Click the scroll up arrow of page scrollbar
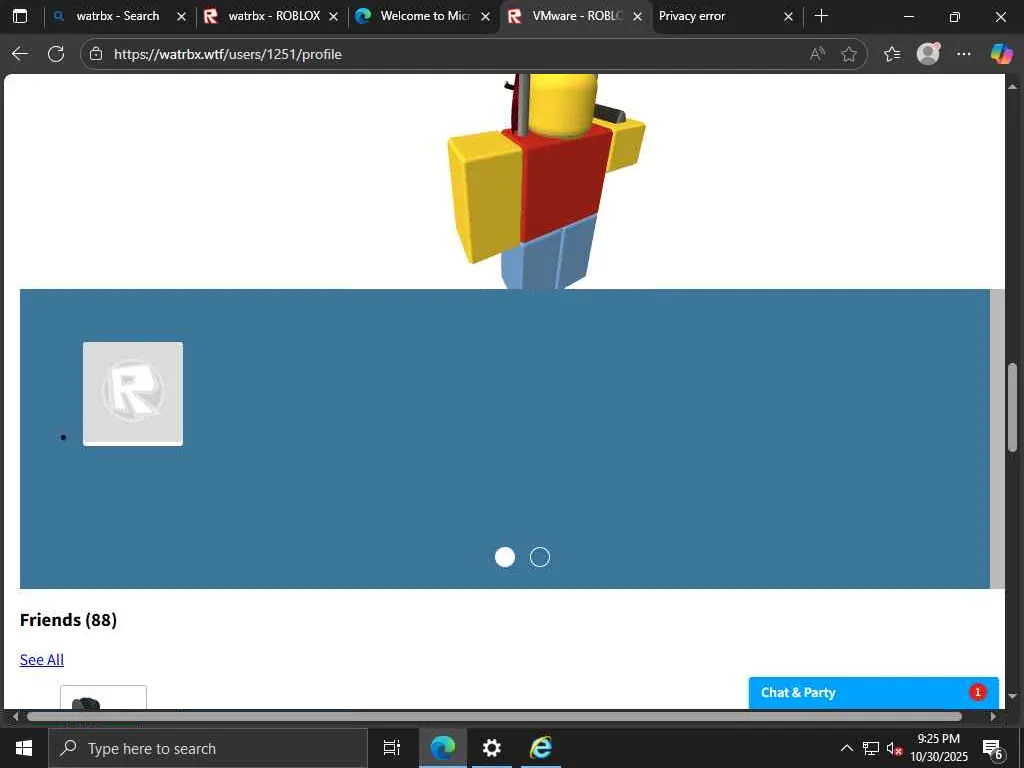 1012,86
